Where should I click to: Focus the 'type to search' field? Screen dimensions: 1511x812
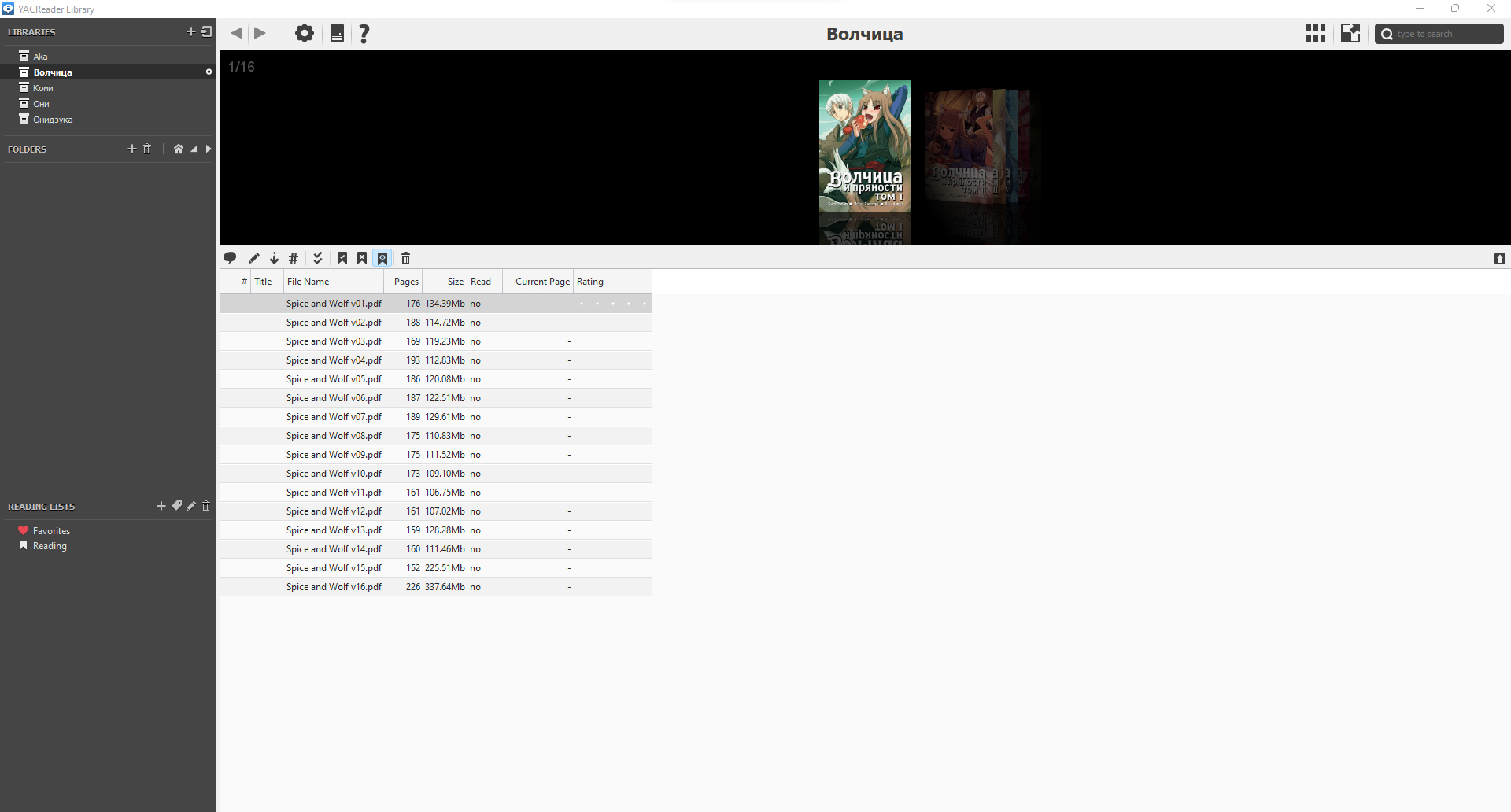1439,34
